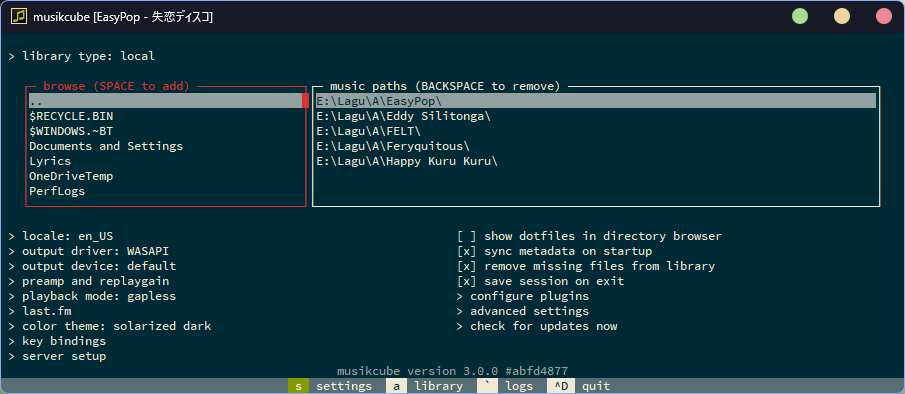Enable show dotfiles in directory browser
905x394 pixels.
589,236
